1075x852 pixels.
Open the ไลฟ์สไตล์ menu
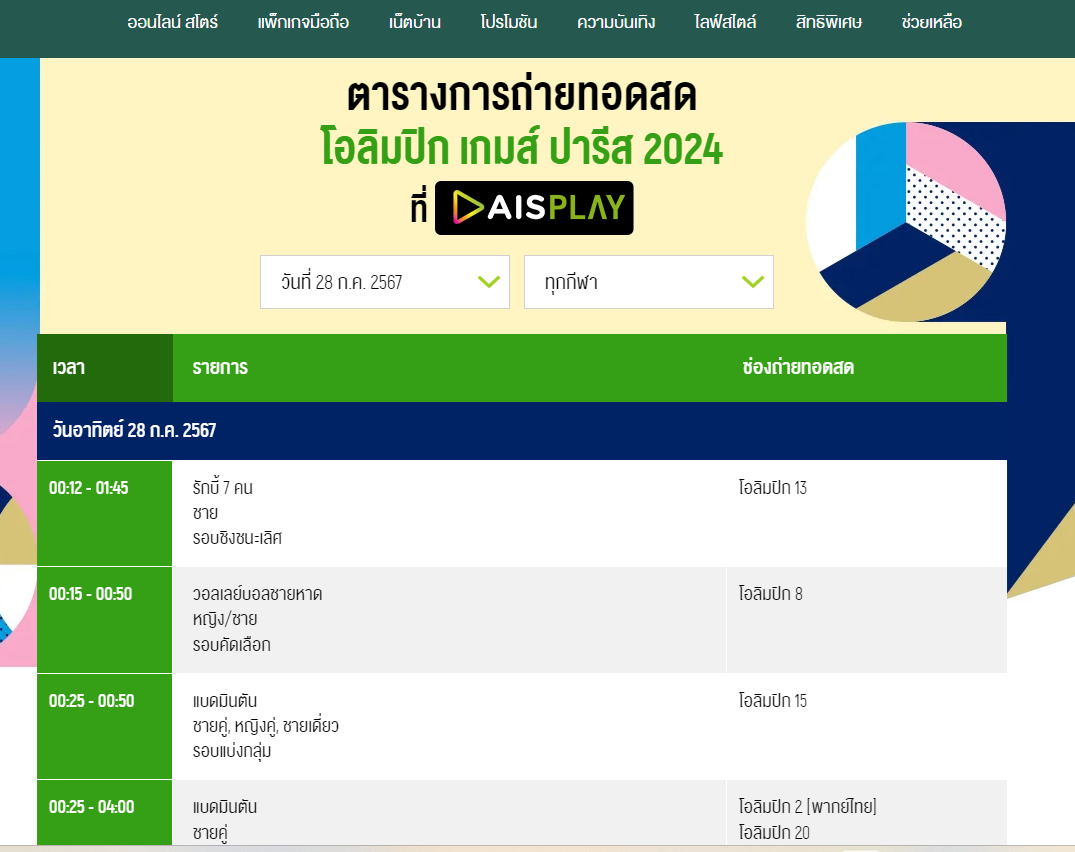point(725,22)
